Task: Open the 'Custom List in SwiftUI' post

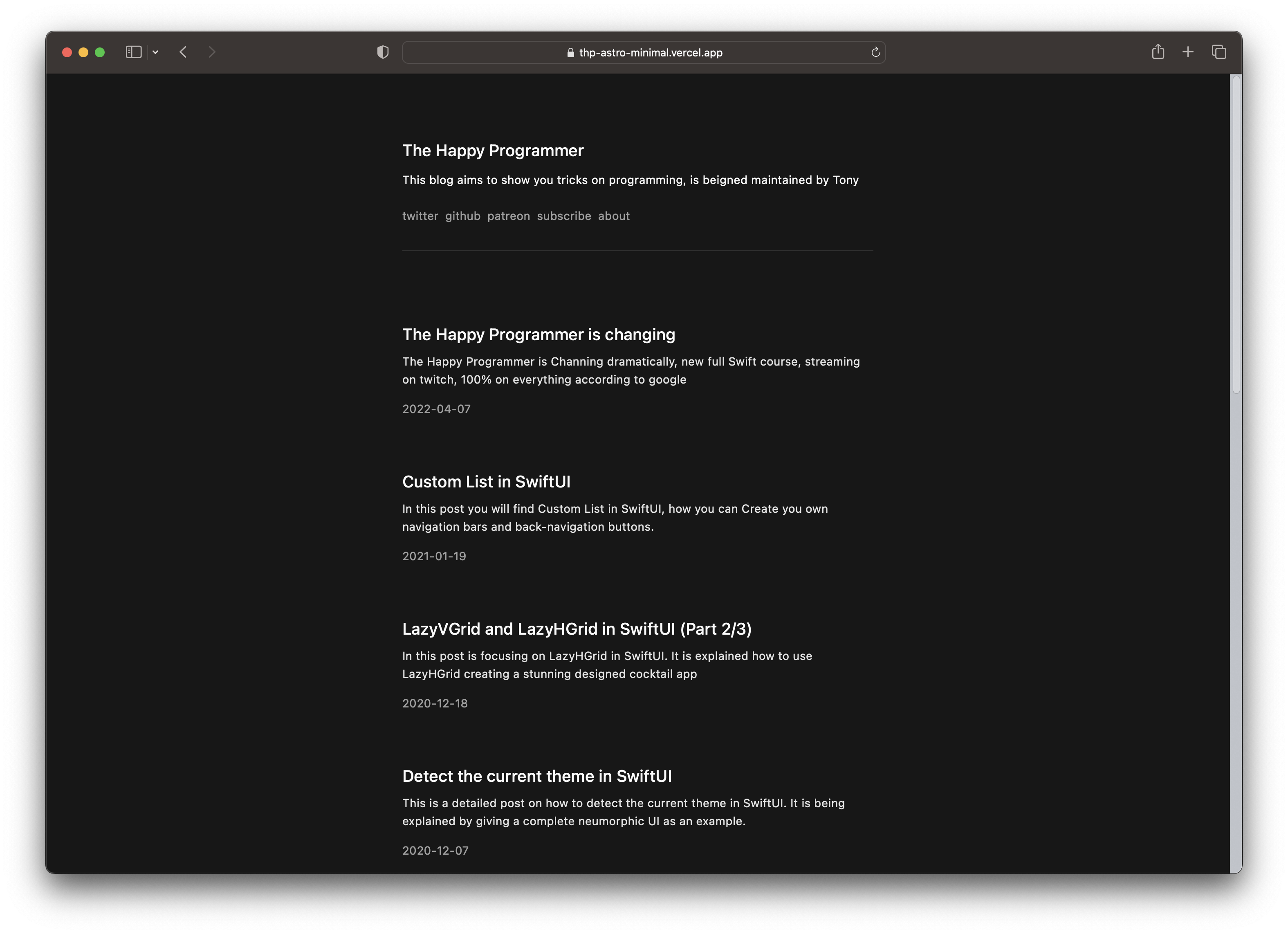Action: 487,481
